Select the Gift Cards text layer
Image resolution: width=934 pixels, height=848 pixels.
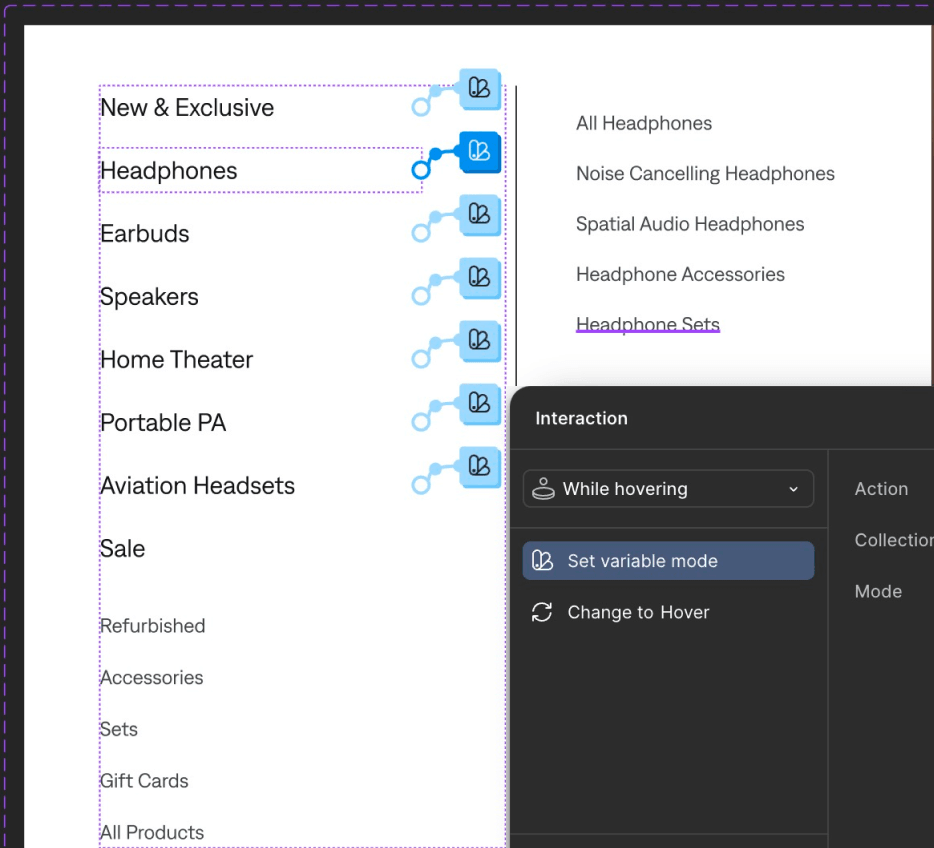click(144, 781)
